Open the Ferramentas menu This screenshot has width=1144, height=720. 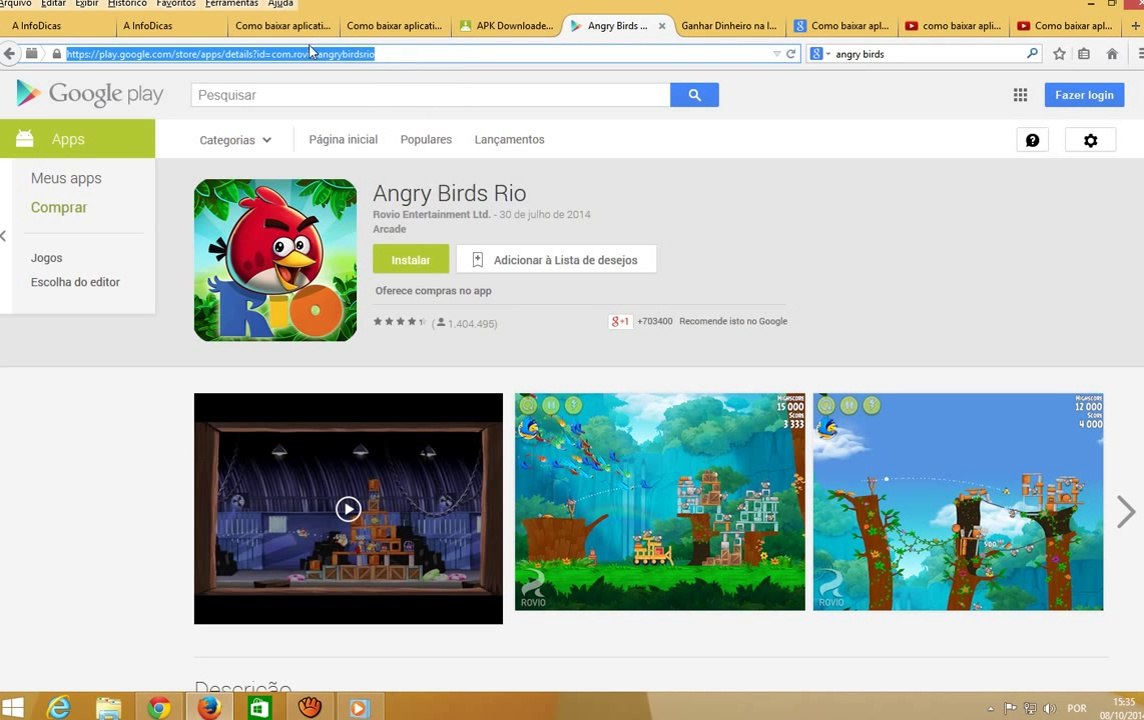tap(231, 3)
